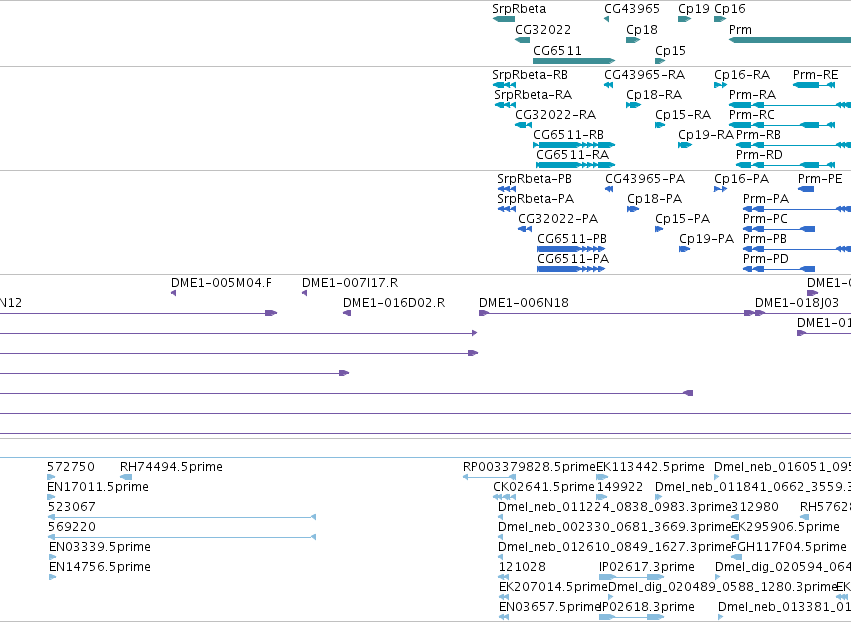
Task: Select the EN14756.5prime EST
Action: 53,577
